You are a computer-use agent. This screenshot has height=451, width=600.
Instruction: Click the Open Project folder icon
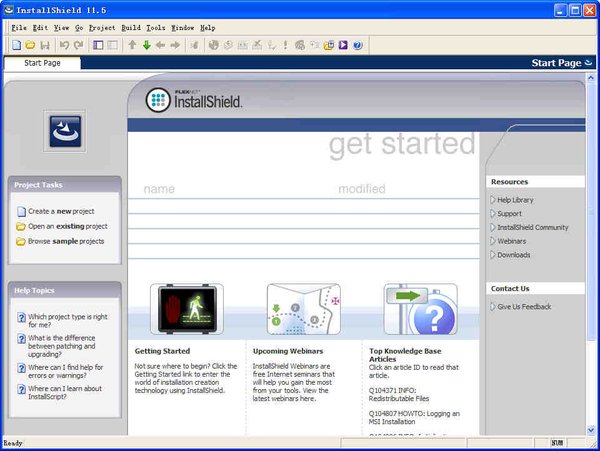tap(30, 45)
